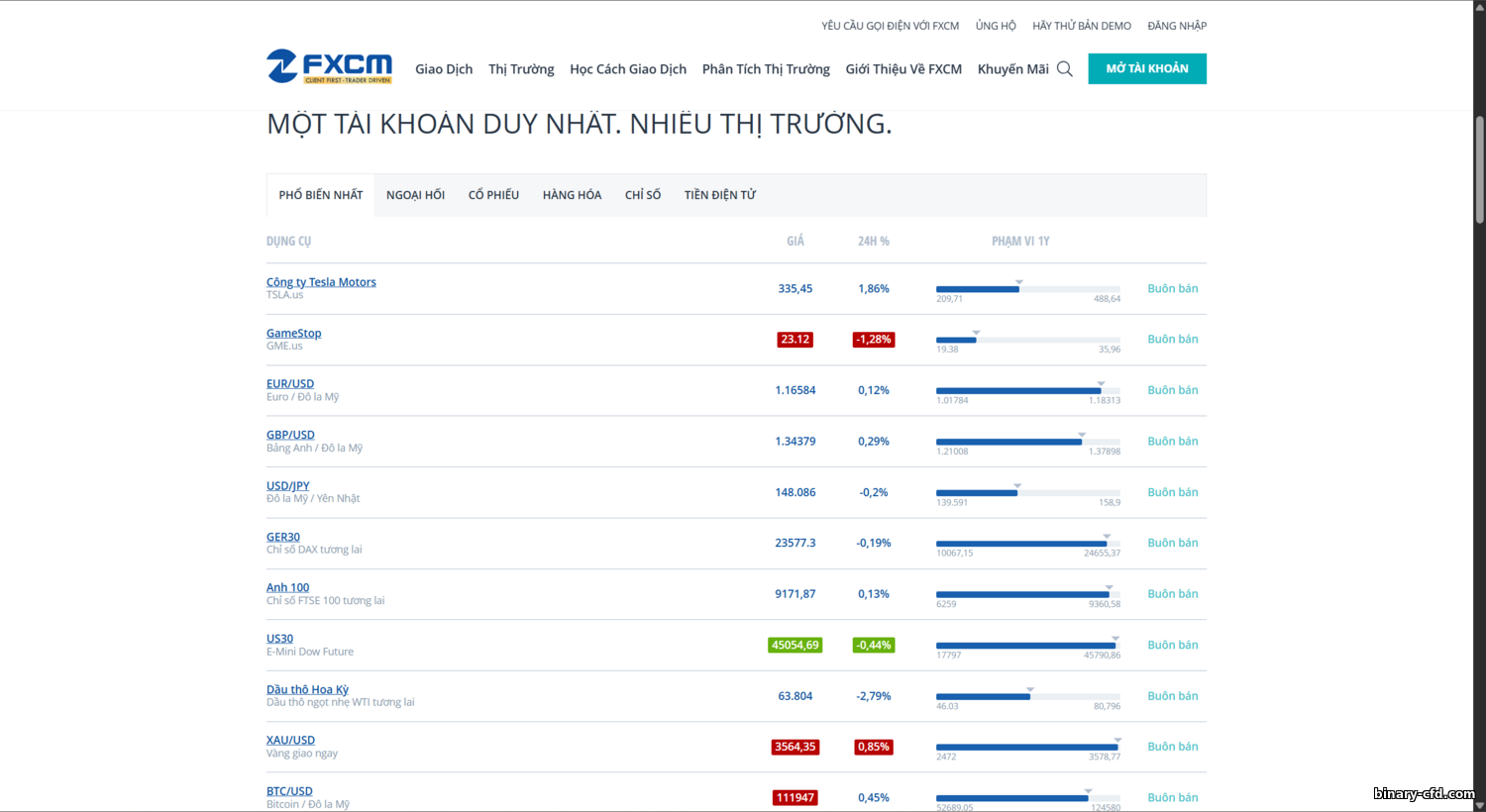Click Buôn bán for USD/JPY
This screenshot has width=1486, height=812.
tap(1173, 492)
